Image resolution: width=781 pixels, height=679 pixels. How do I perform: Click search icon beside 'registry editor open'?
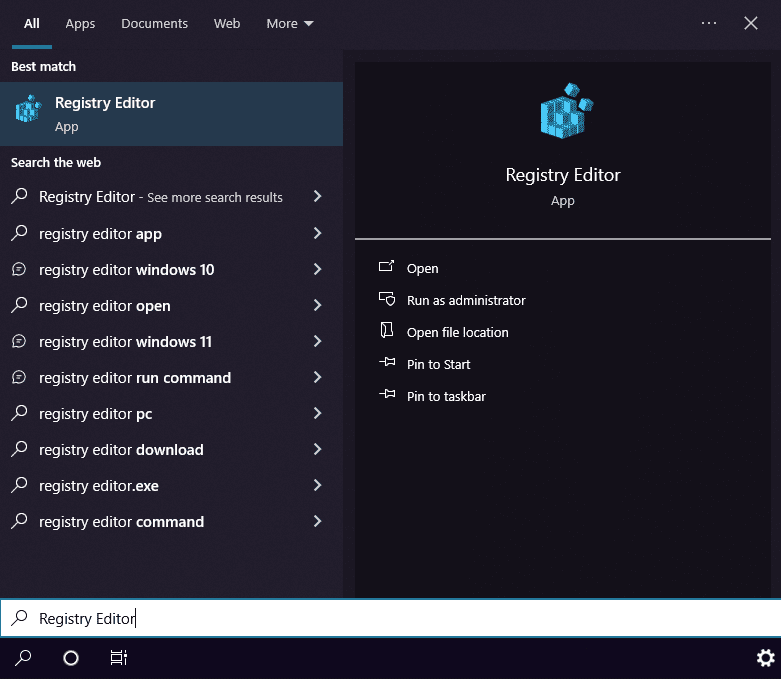19,305
